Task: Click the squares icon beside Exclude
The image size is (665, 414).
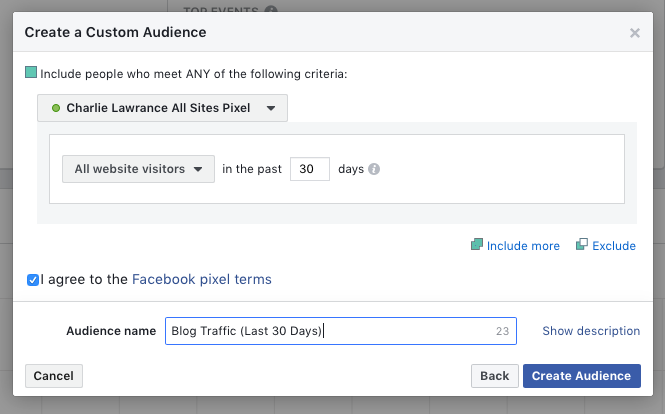Action: click(x=581, y=245)
